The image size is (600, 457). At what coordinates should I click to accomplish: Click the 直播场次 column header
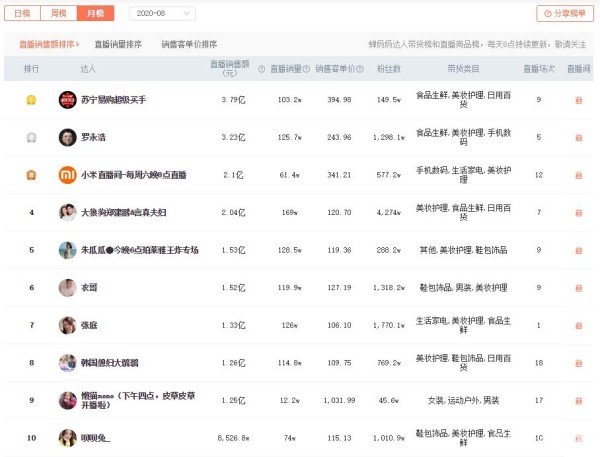click(539, 69)
